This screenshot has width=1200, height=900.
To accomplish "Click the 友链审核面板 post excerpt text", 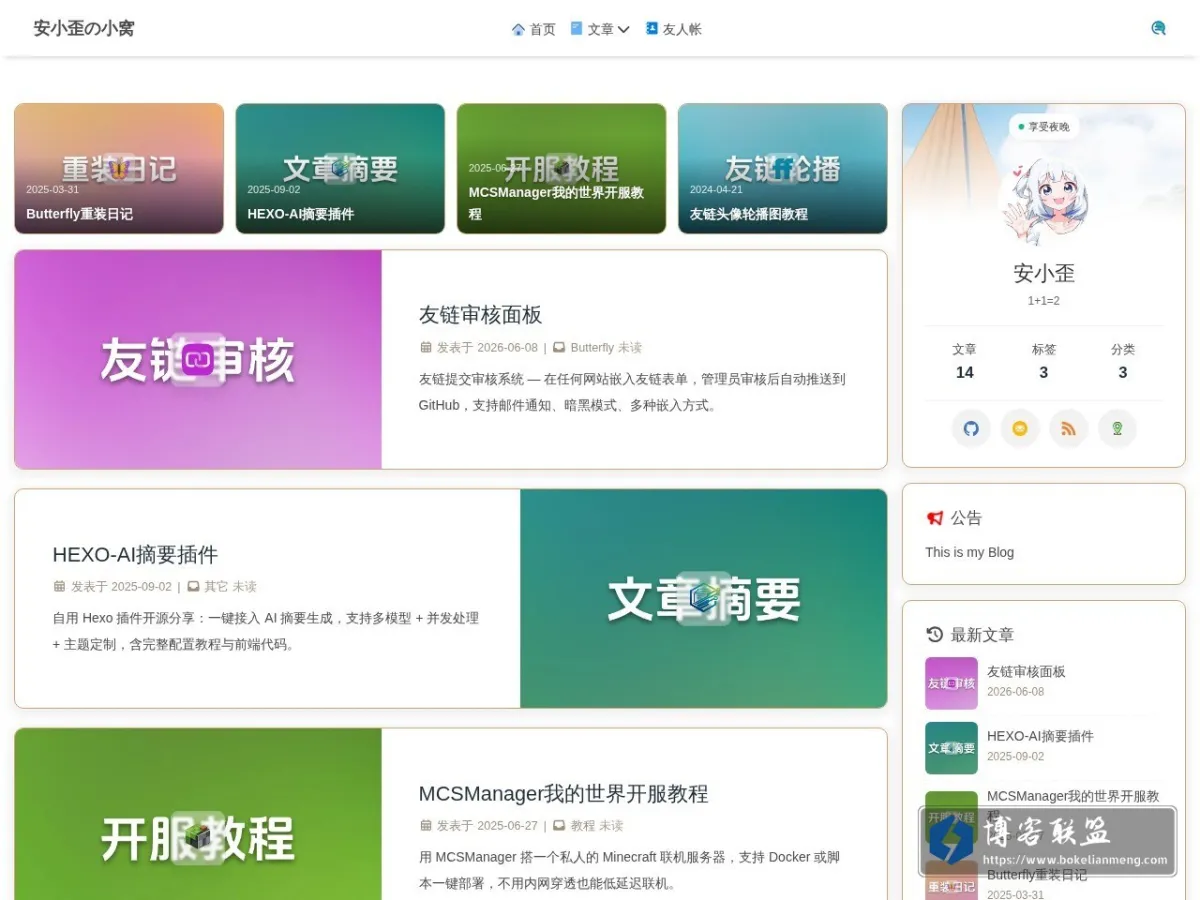I will [632, 393].
